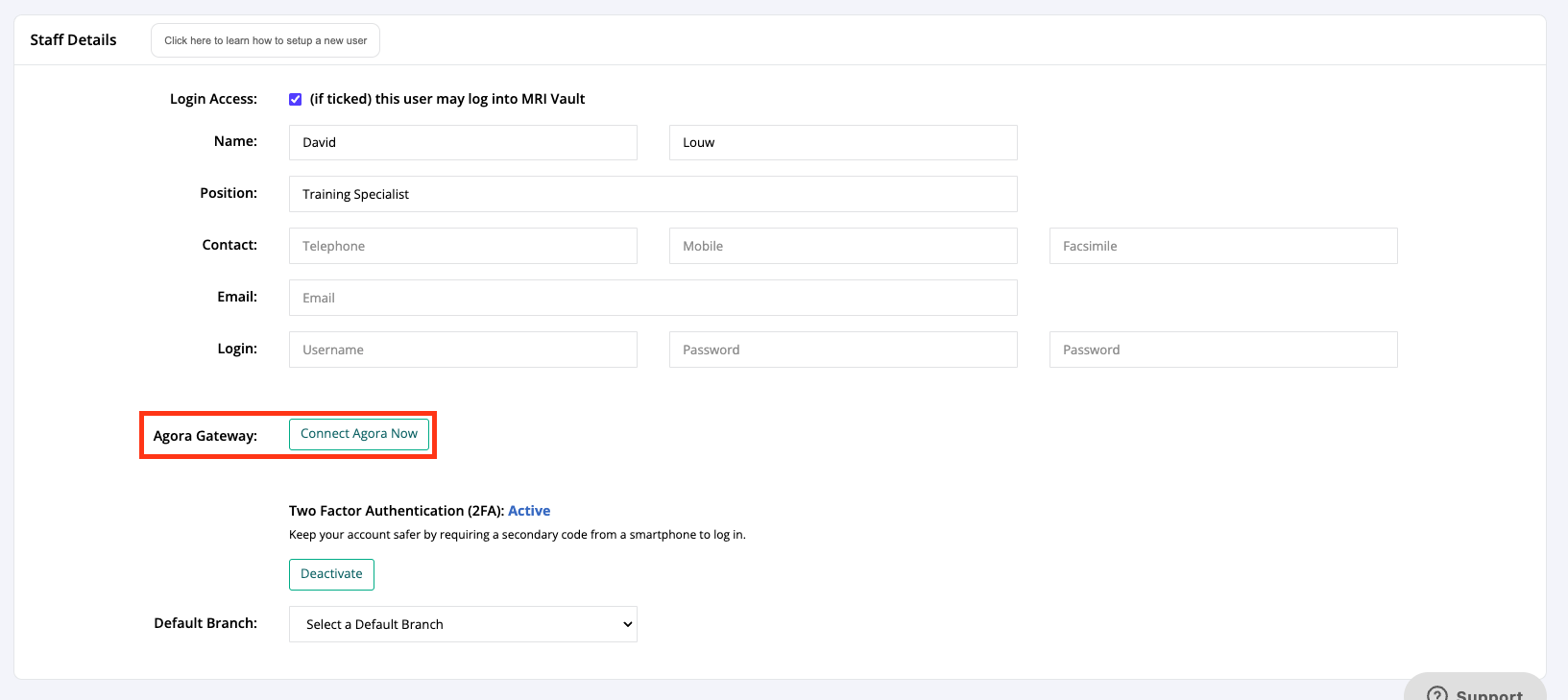1568x700 pixels.
Task: Click the Connect Agora Now button
Action: click(x=359, y=434)
